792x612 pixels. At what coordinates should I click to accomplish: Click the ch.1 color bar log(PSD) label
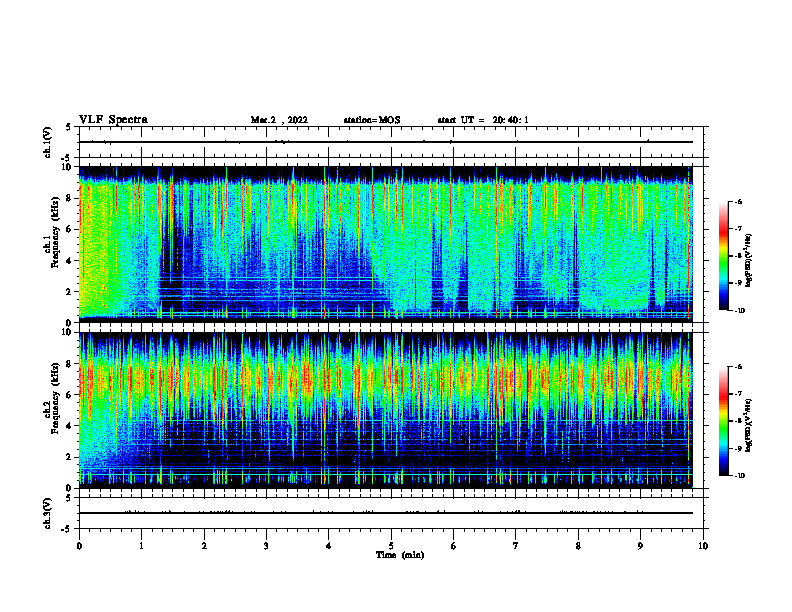[x=748, y=261]
